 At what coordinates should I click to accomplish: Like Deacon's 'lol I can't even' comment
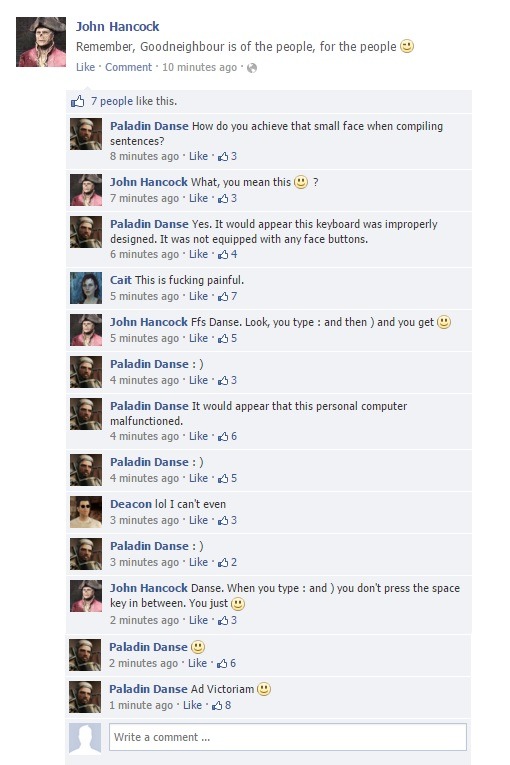tap(198, 520)
